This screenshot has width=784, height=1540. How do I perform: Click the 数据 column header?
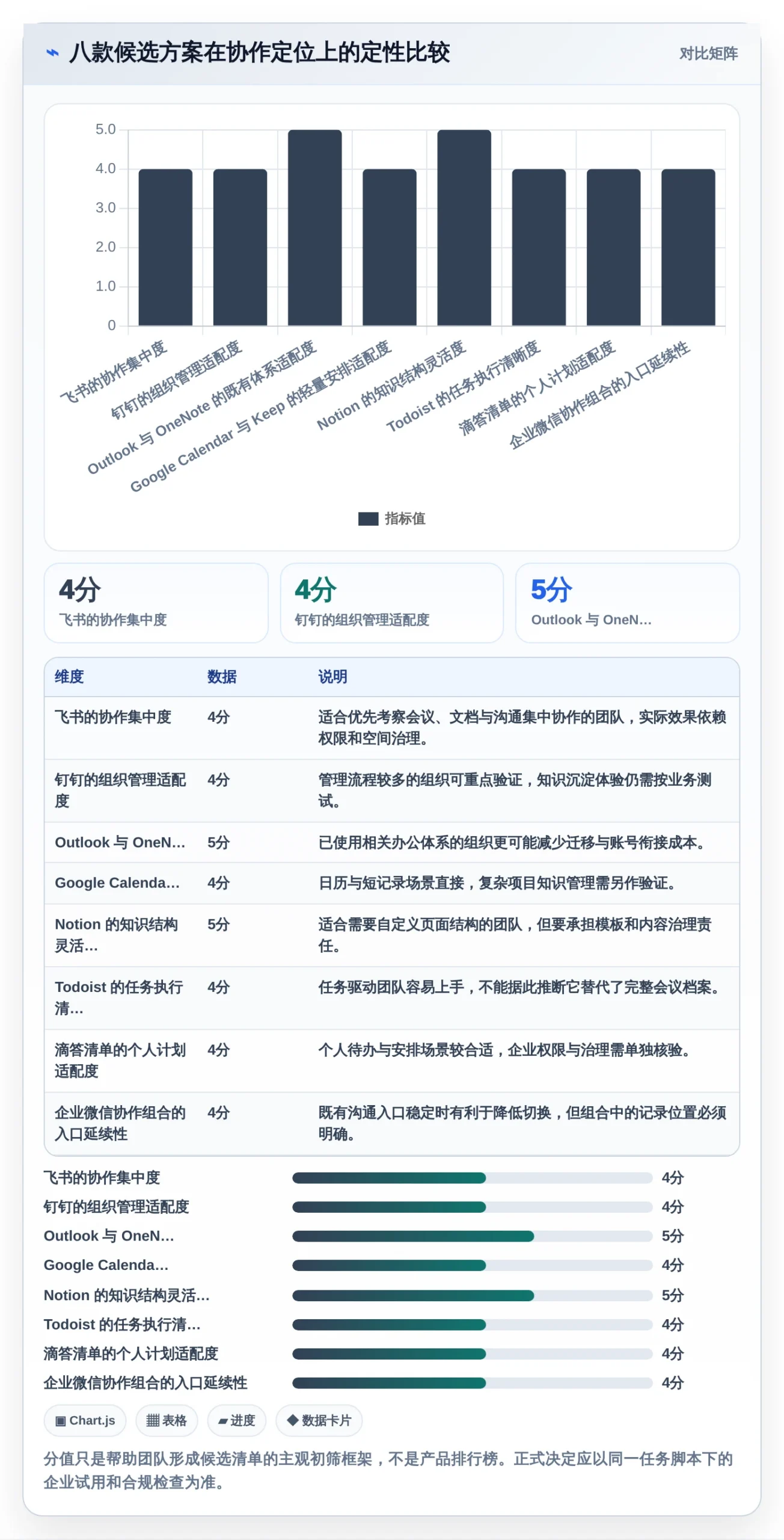(222, 677)
